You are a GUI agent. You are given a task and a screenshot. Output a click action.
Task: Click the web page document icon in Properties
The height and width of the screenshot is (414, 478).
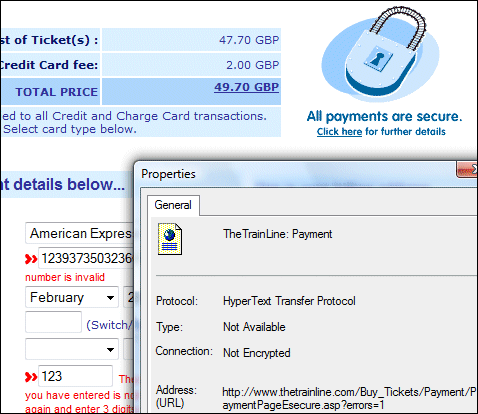point(170,239)
